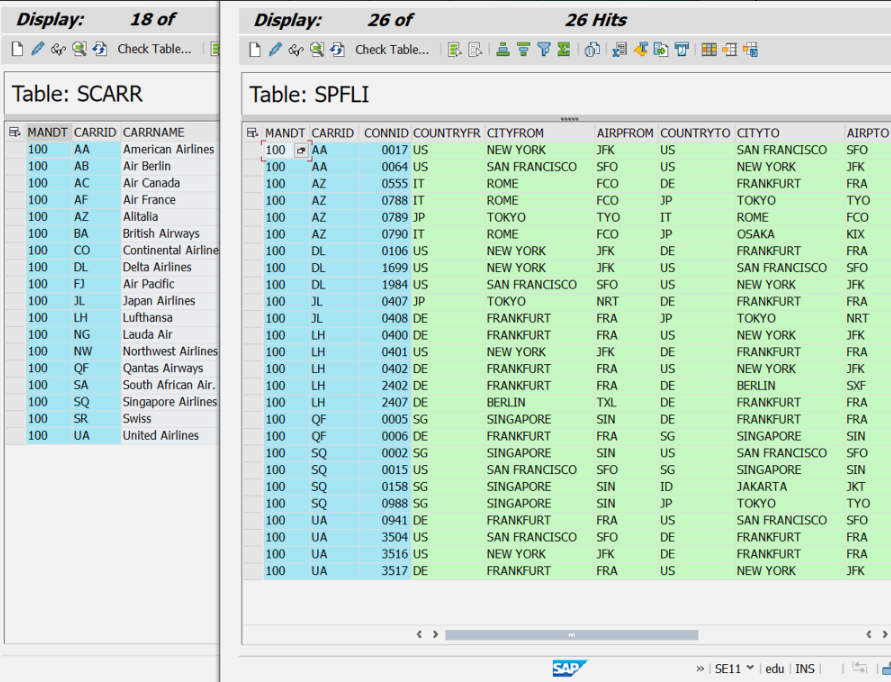
Task: Click the Word processing icon
Action: (641, 50)
